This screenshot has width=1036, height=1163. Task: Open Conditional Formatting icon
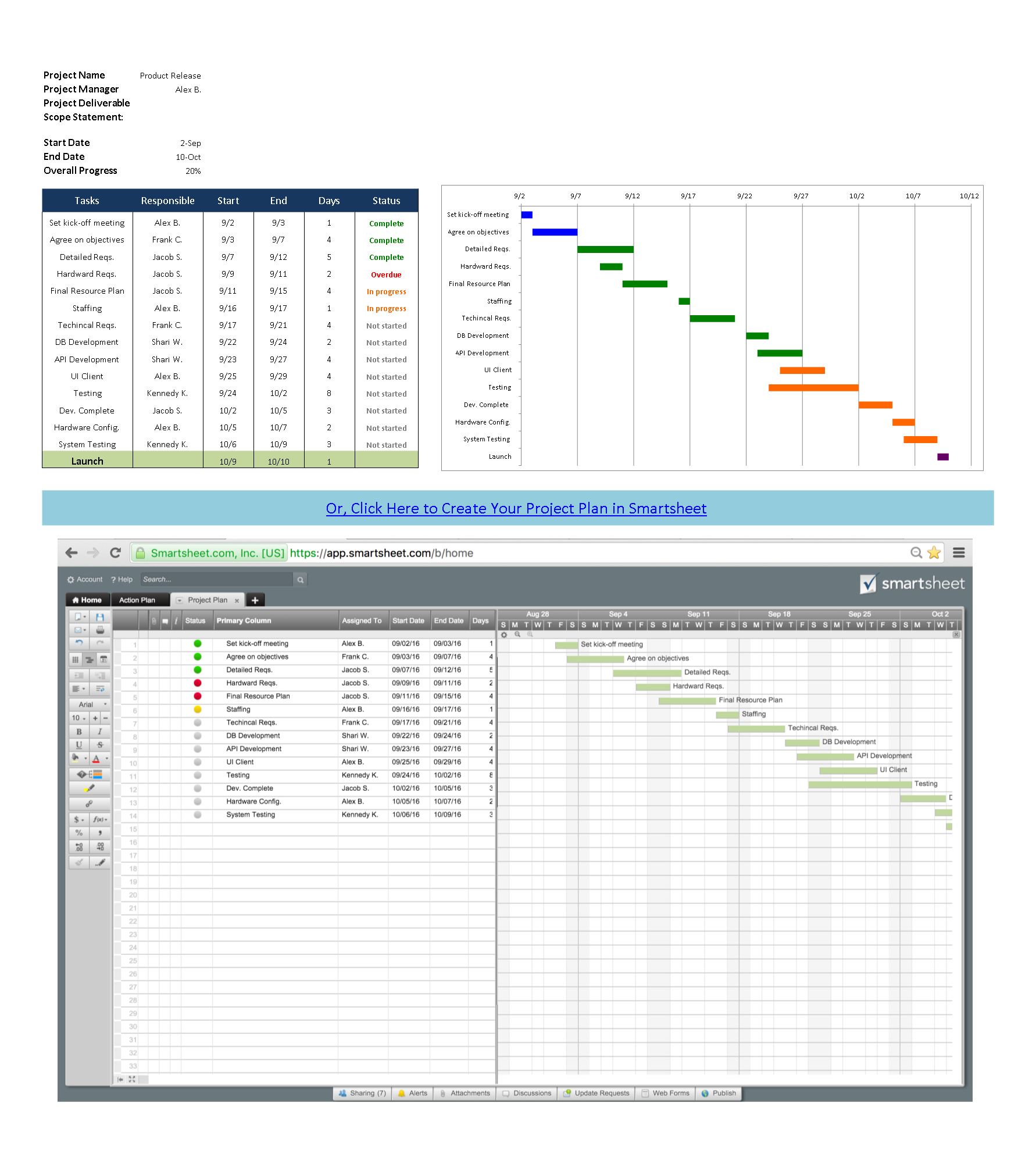tap(90, 775)
